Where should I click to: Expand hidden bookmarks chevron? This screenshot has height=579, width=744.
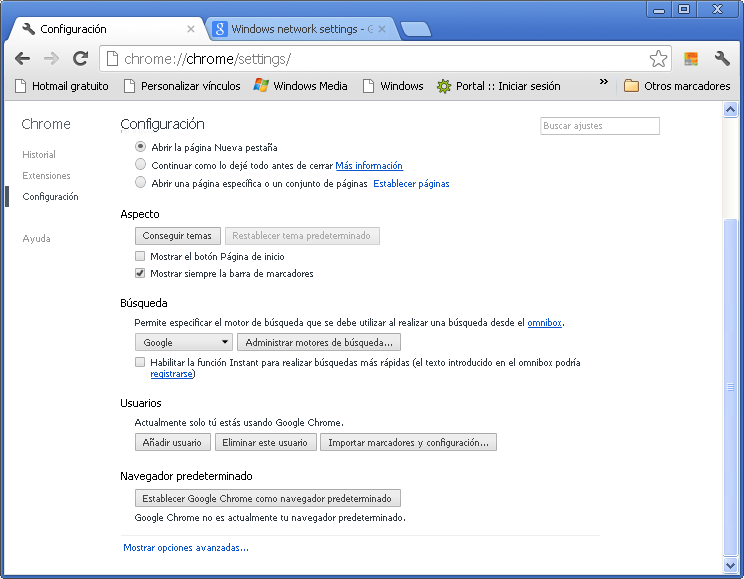(604, 82)
